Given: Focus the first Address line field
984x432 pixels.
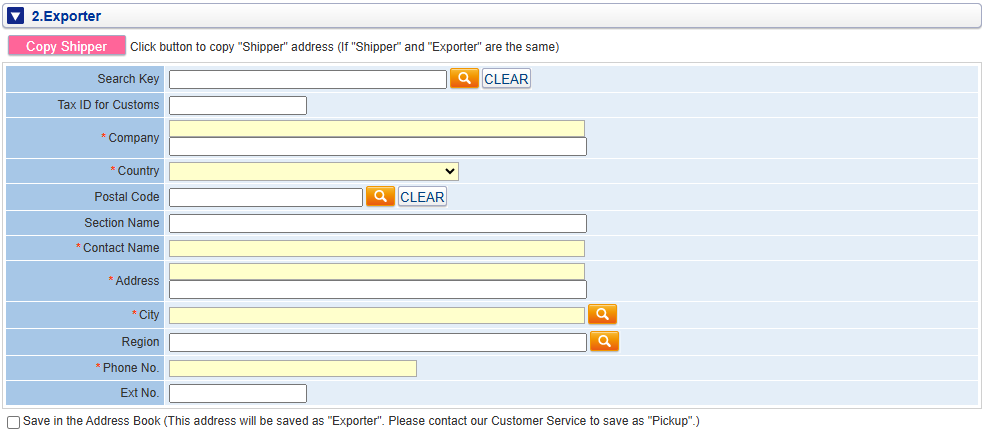Looking at the screenshot, I should tap(377, 272).
